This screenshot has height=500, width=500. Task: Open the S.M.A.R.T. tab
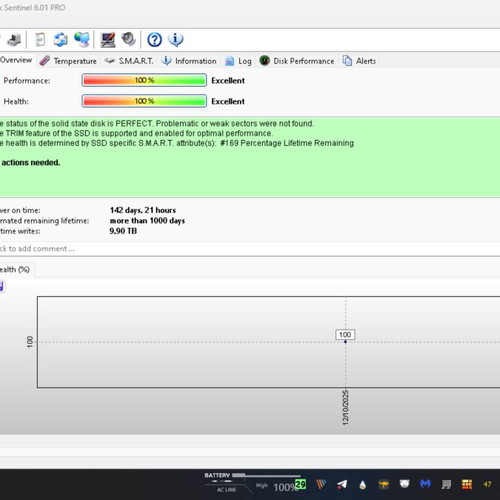point(129,61)
